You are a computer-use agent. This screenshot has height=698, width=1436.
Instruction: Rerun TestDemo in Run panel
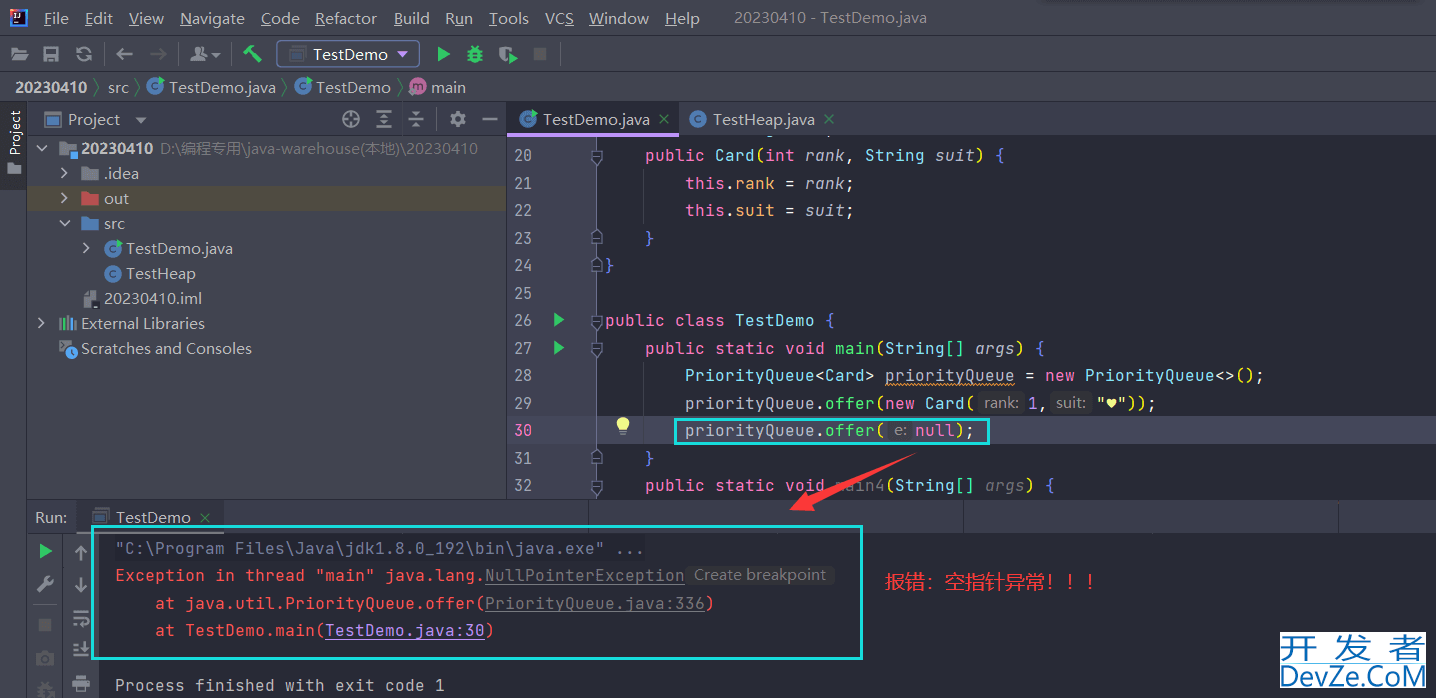(x=45, y=551)
